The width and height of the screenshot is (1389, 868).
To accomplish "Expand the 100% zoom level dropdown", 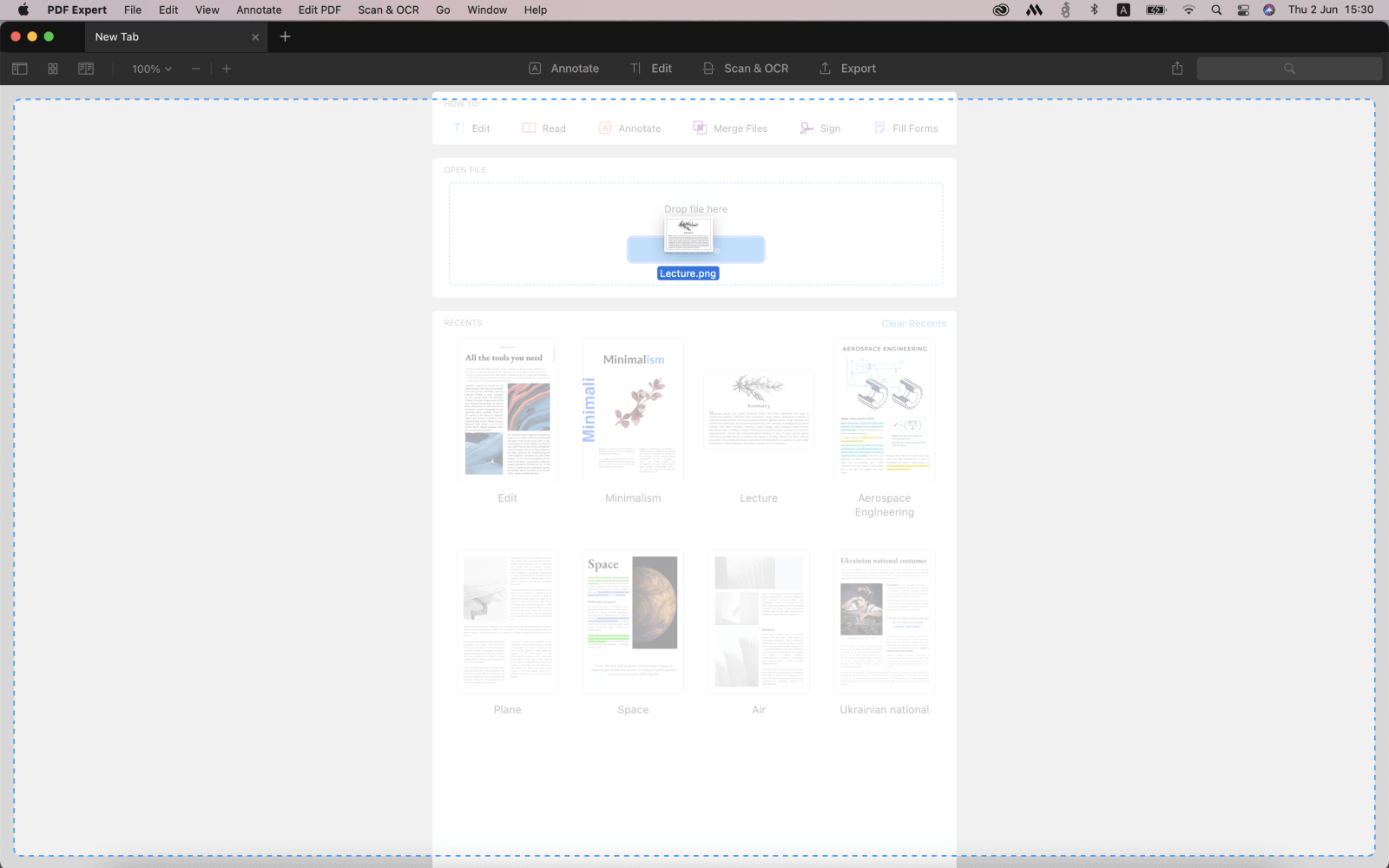I will [x=152, y=69].
